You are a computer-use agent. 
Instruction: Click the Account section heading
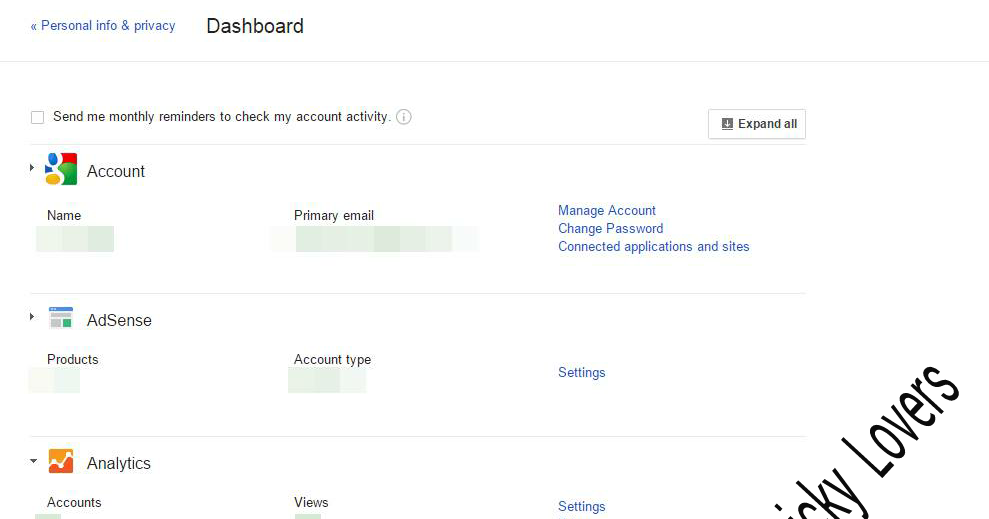(x=116, y=171)
